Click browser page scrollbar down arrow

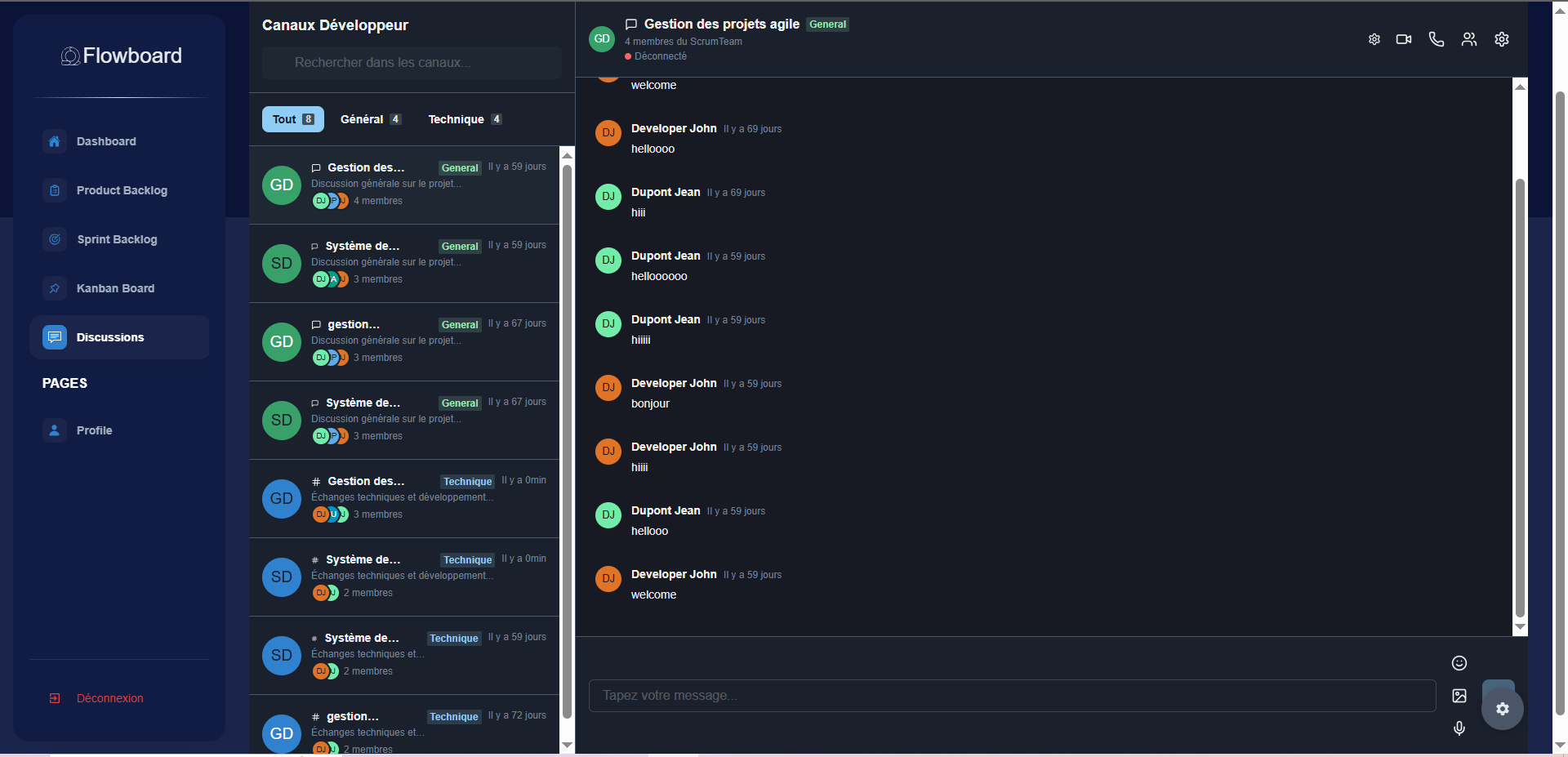[1560, 746]
